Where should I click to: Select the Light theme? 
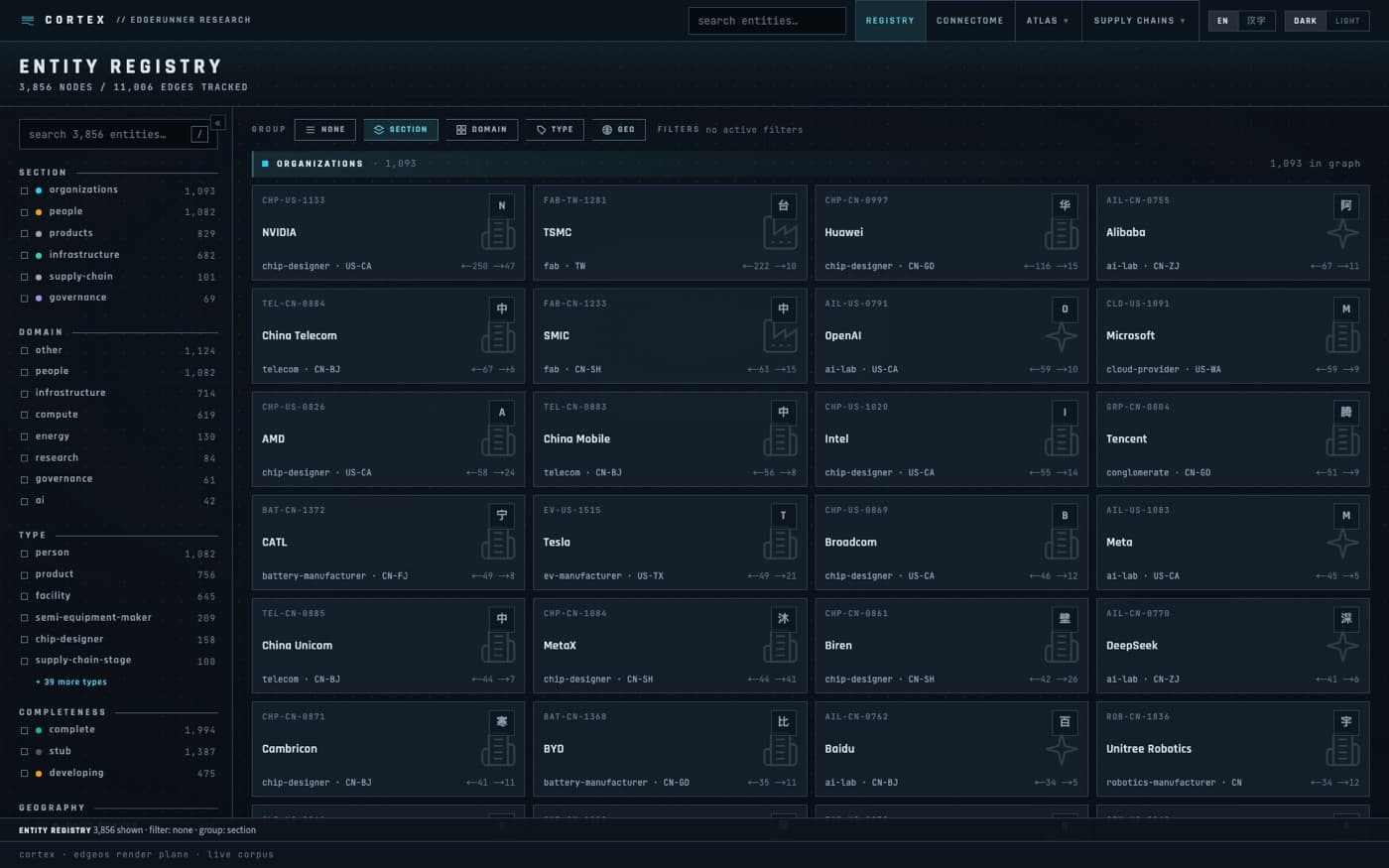tap(1347, 21)
